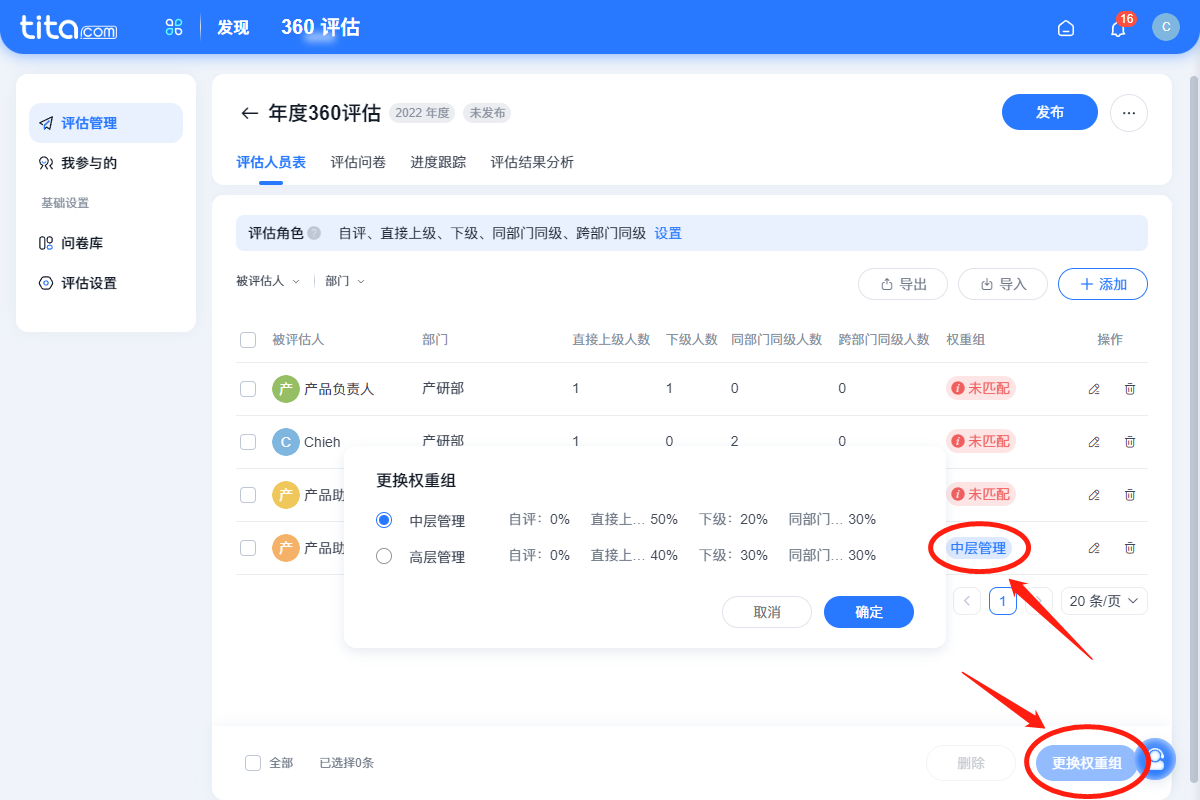This screenshot has width=1200, height=800.
Task: Click the 2022 年度 tag beside the title
Action: pyautogui.click(x=423, y=113)
